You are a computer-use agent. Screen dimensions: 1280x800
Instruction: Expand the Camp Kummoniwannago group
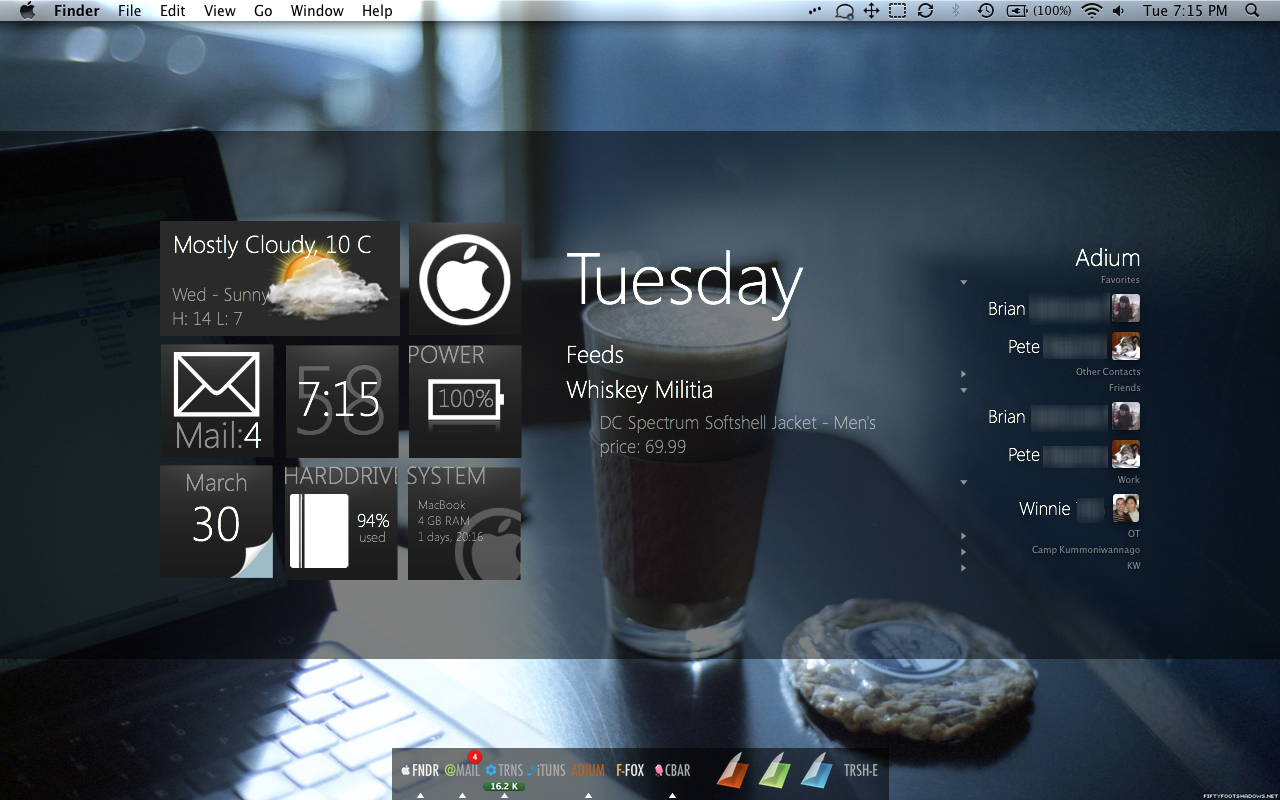tap(964, 551)
